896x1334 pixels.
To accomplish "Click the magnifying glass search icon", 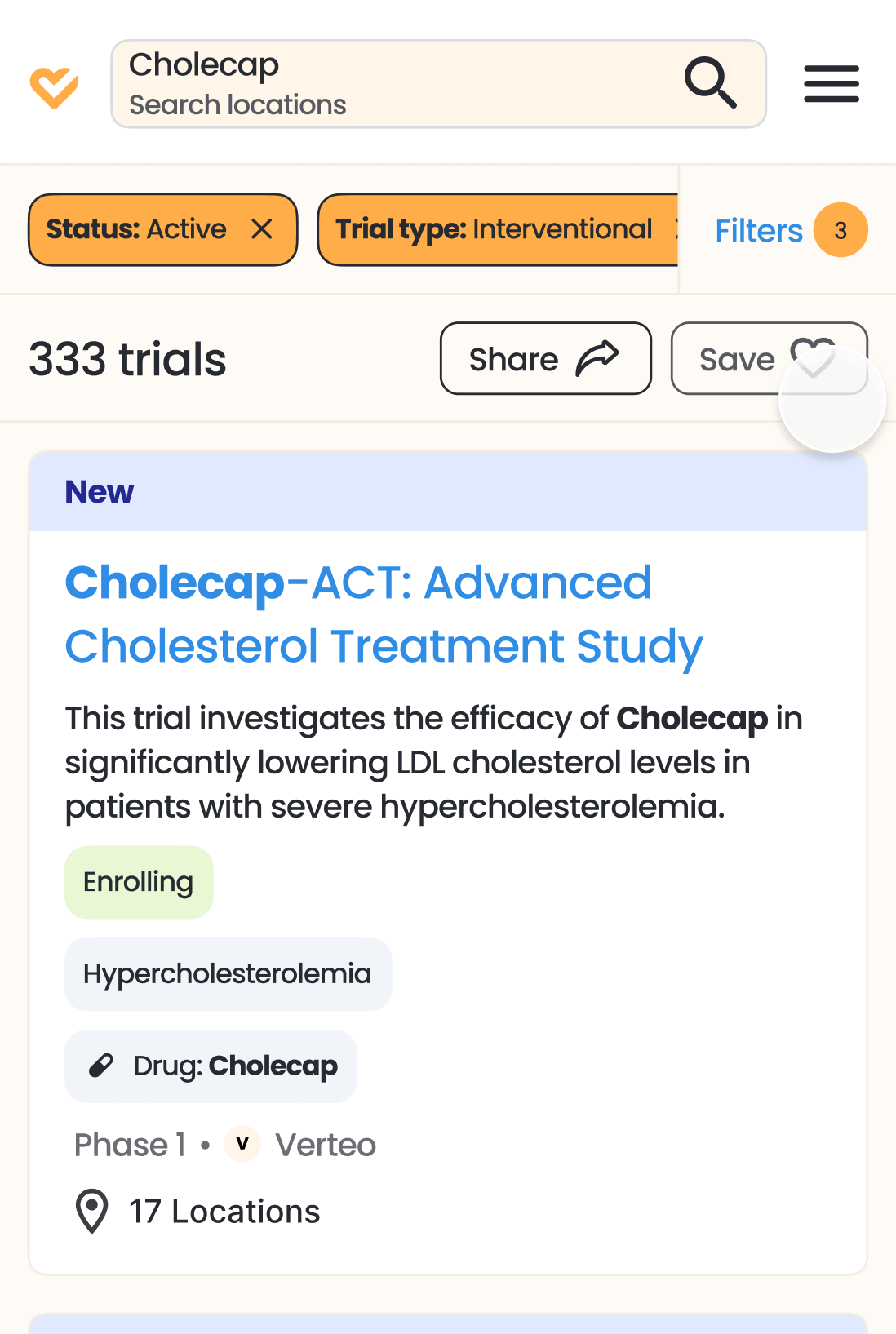I will click(710, 82).
